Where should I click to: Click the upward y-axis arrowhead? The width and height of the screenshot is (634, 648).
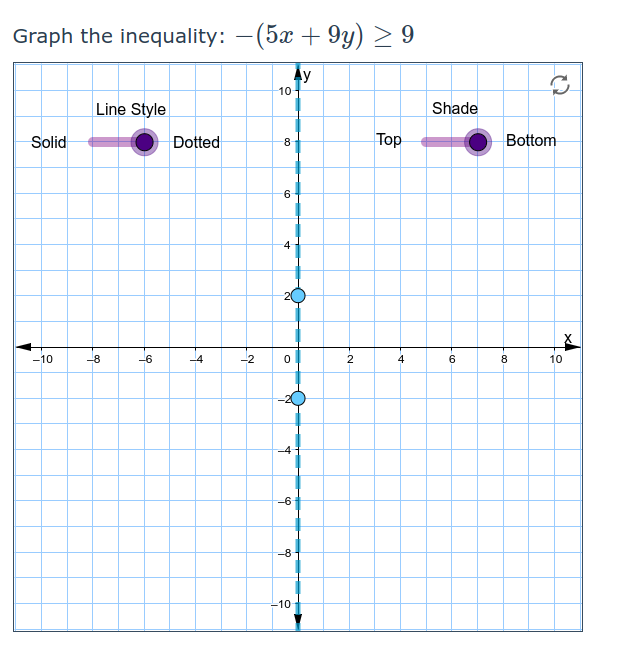[x=297, y=73]
